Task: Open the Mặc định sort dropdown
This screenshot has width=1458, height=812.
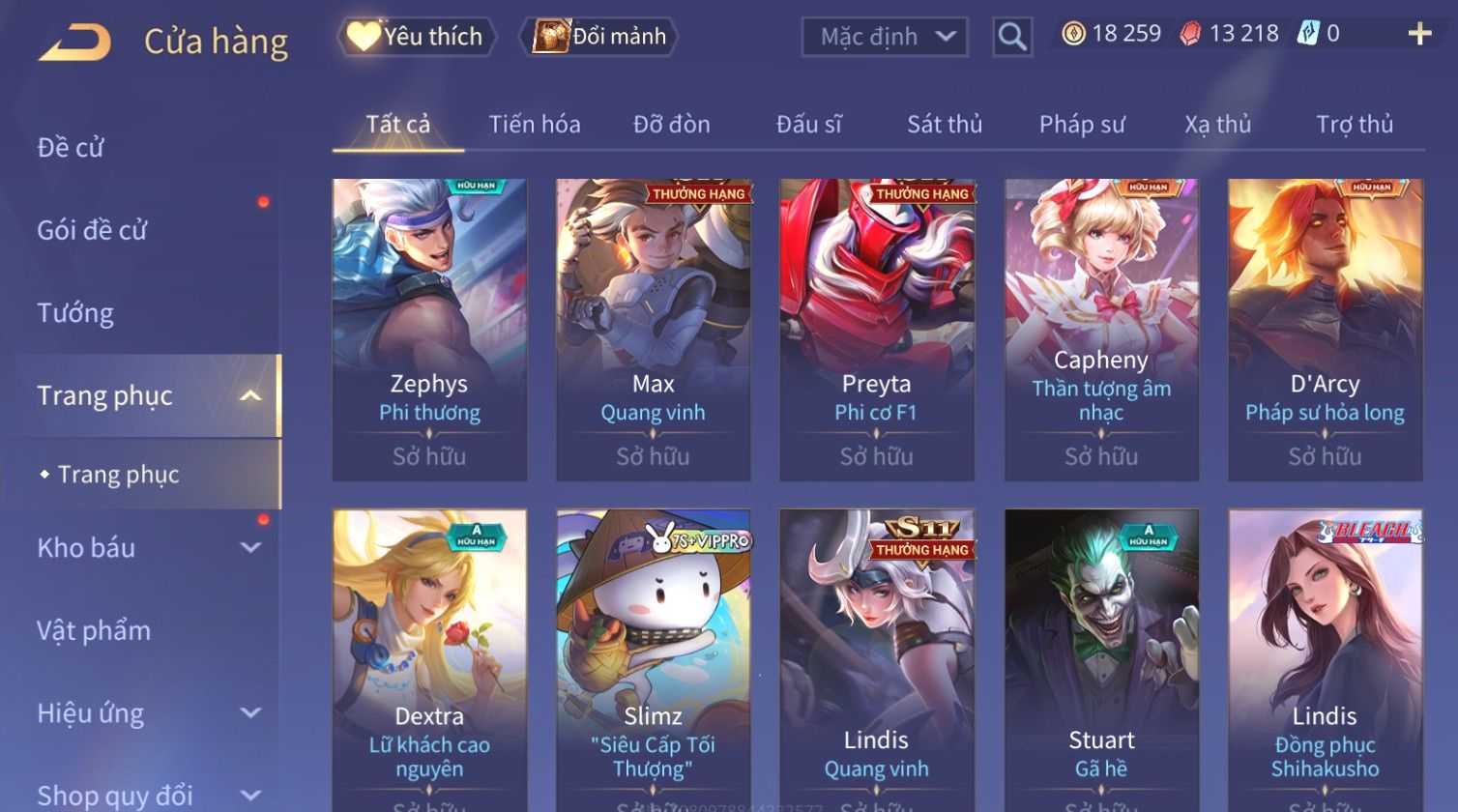Action: click(x=885, y=37)
